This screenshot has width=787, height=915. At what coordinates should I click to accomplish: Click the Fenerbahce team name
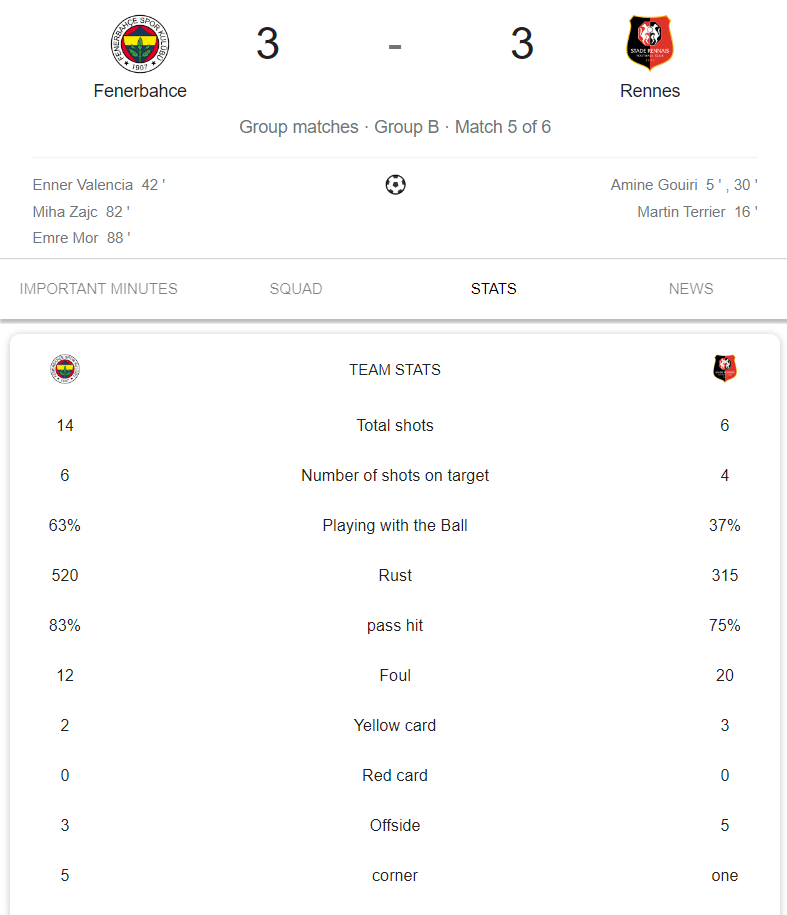point(140,91)
